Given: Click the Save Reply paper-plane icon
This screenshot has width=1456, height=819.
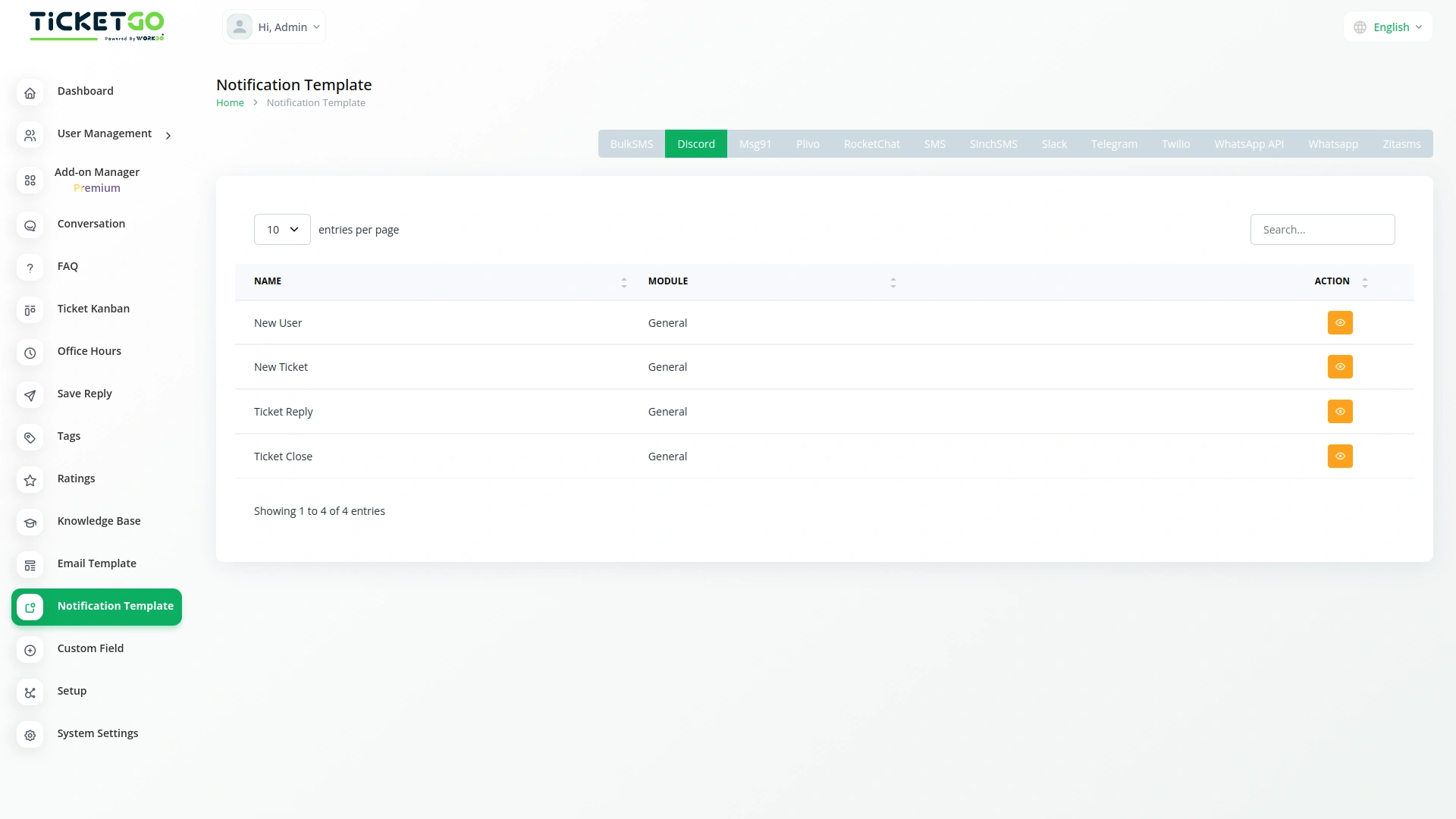Looking at the screenshot, I should (30, 395).
